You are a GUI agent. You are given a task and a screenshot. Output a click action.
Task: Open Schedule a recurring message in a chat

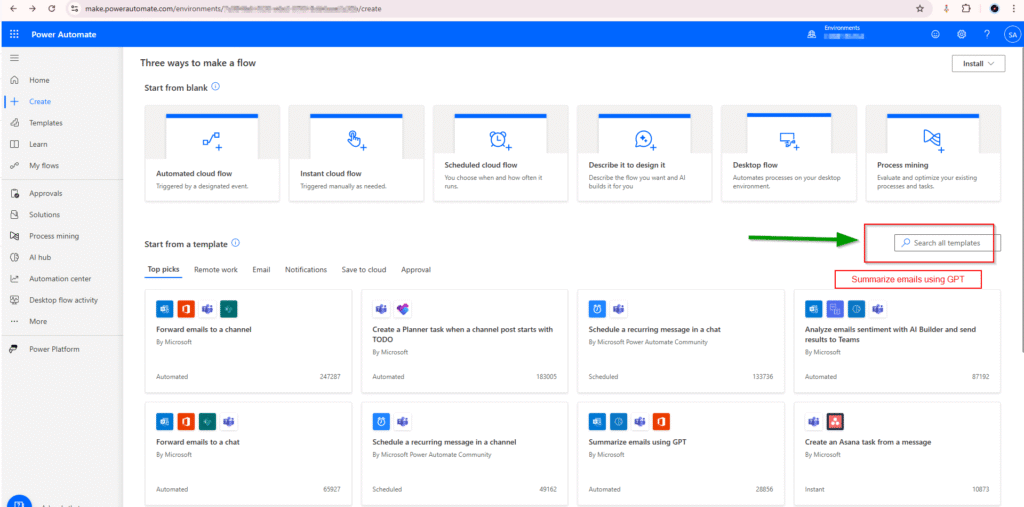(x=681, y=341)
